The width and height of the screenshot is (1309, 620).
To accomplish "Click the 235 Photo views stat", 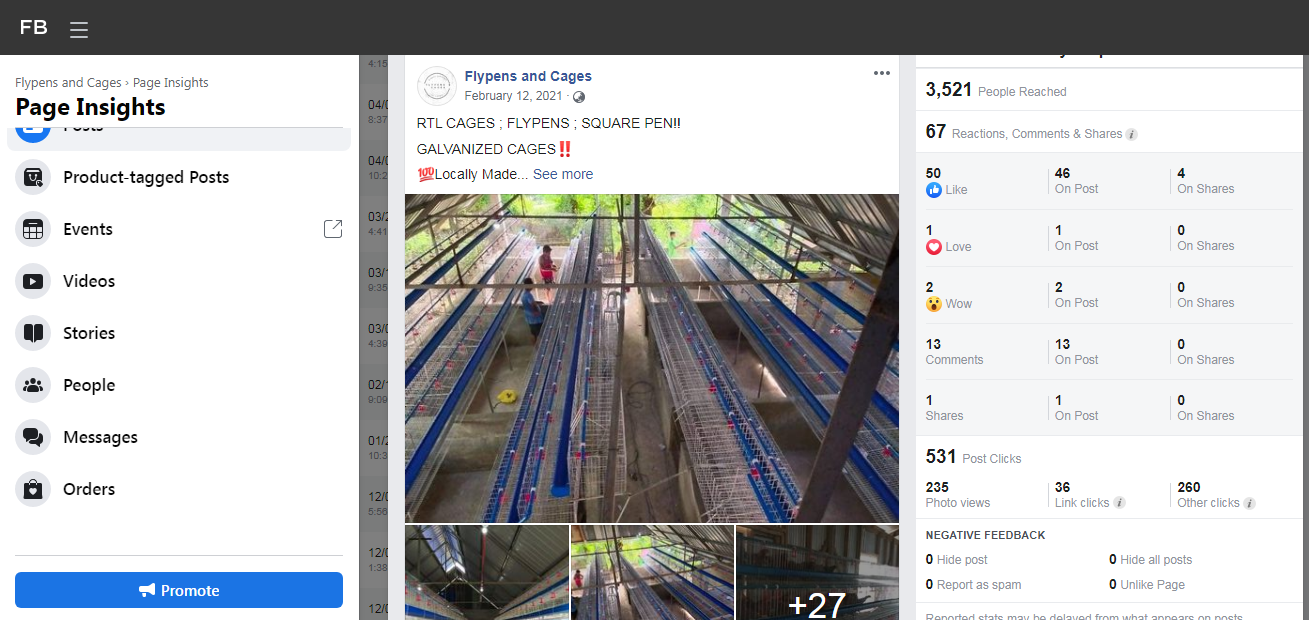I will (x=958, y=495).
